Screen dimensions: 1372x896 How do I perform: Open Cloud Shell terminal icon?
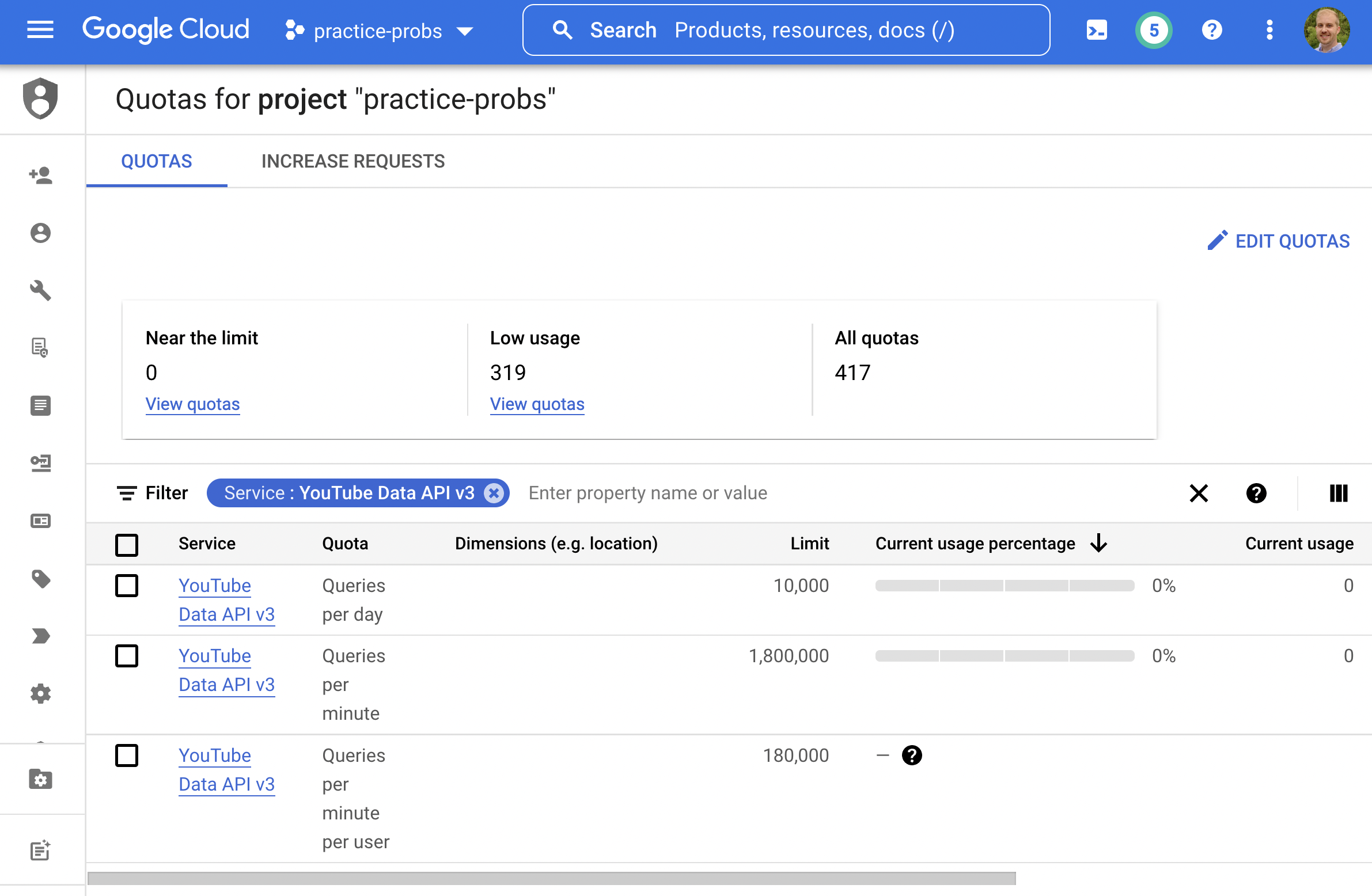1097,30
